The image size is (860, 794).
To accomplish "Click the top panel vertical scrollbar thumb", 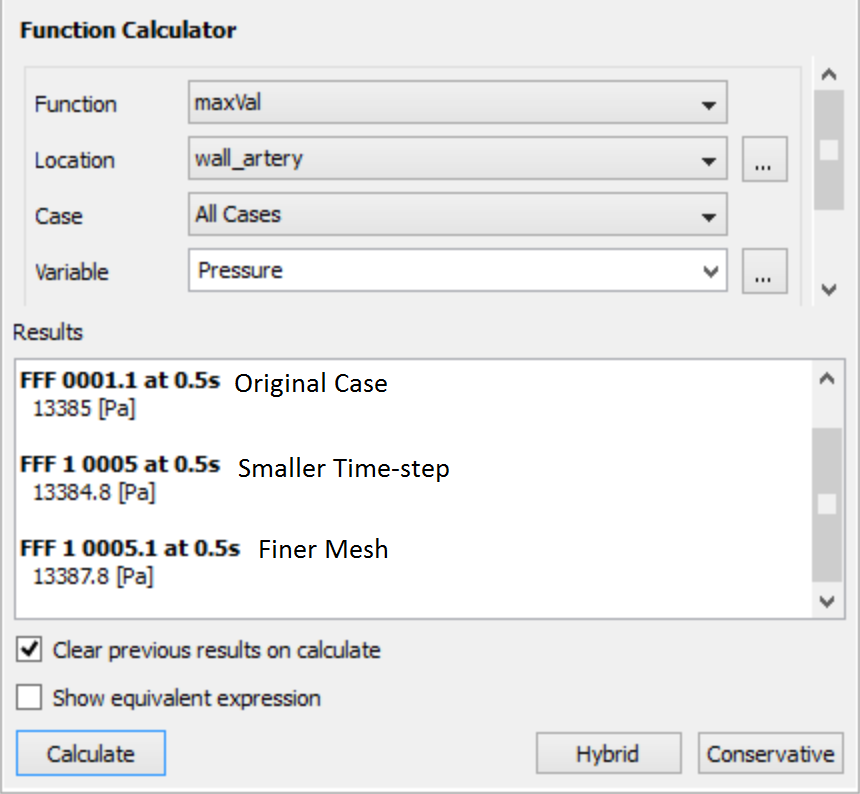I will tap(829, 150).
